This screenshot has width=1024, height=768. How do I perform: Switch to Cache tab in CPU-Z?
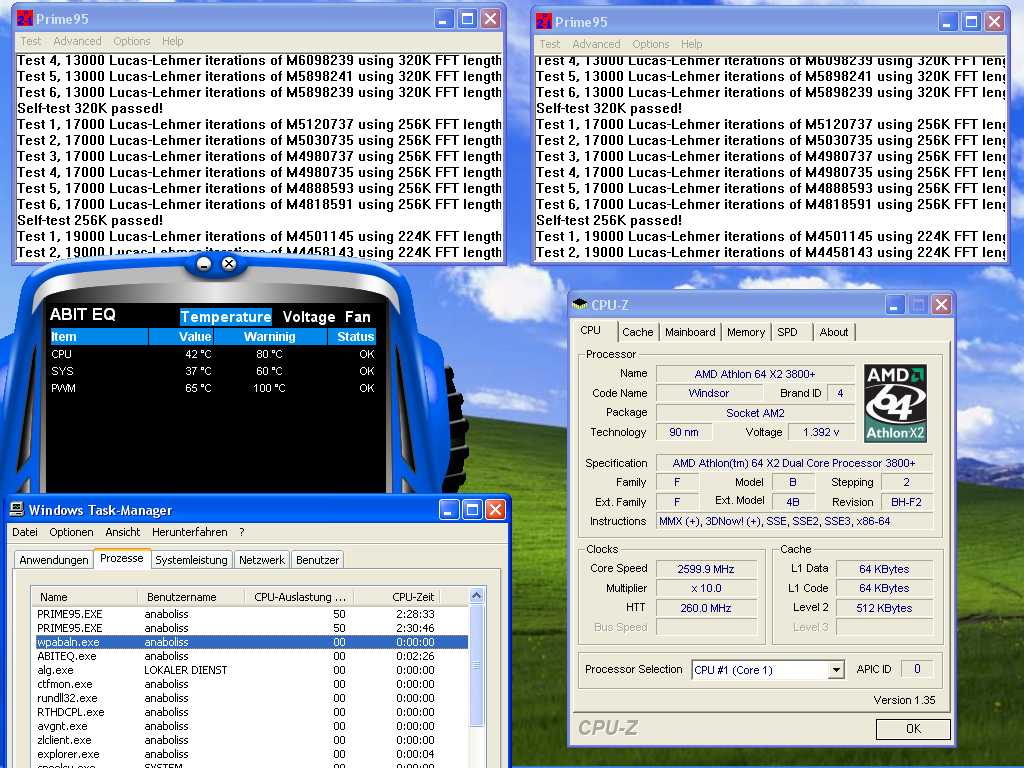(637, 332)
